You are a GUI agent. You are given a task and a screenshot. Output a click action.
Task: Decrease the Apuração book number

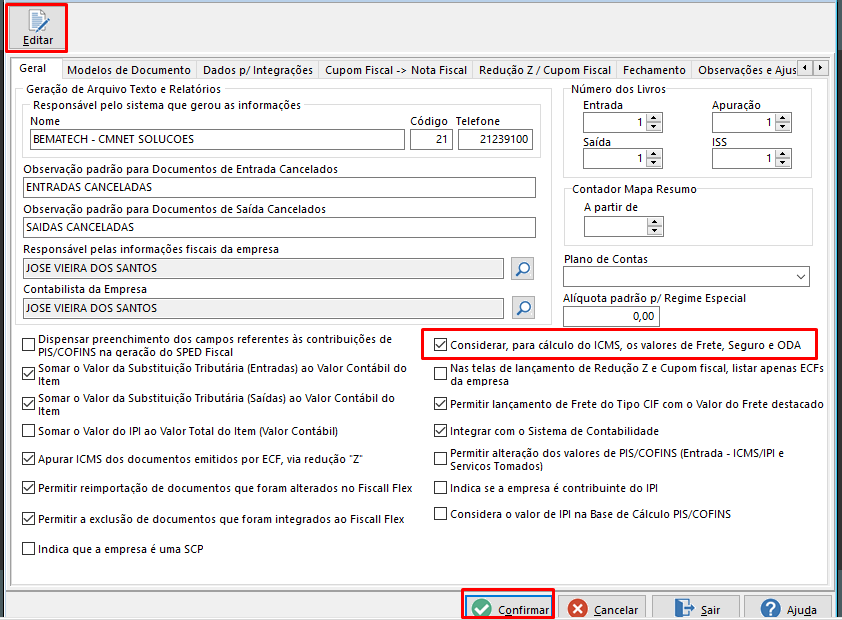tap(783, 127)
